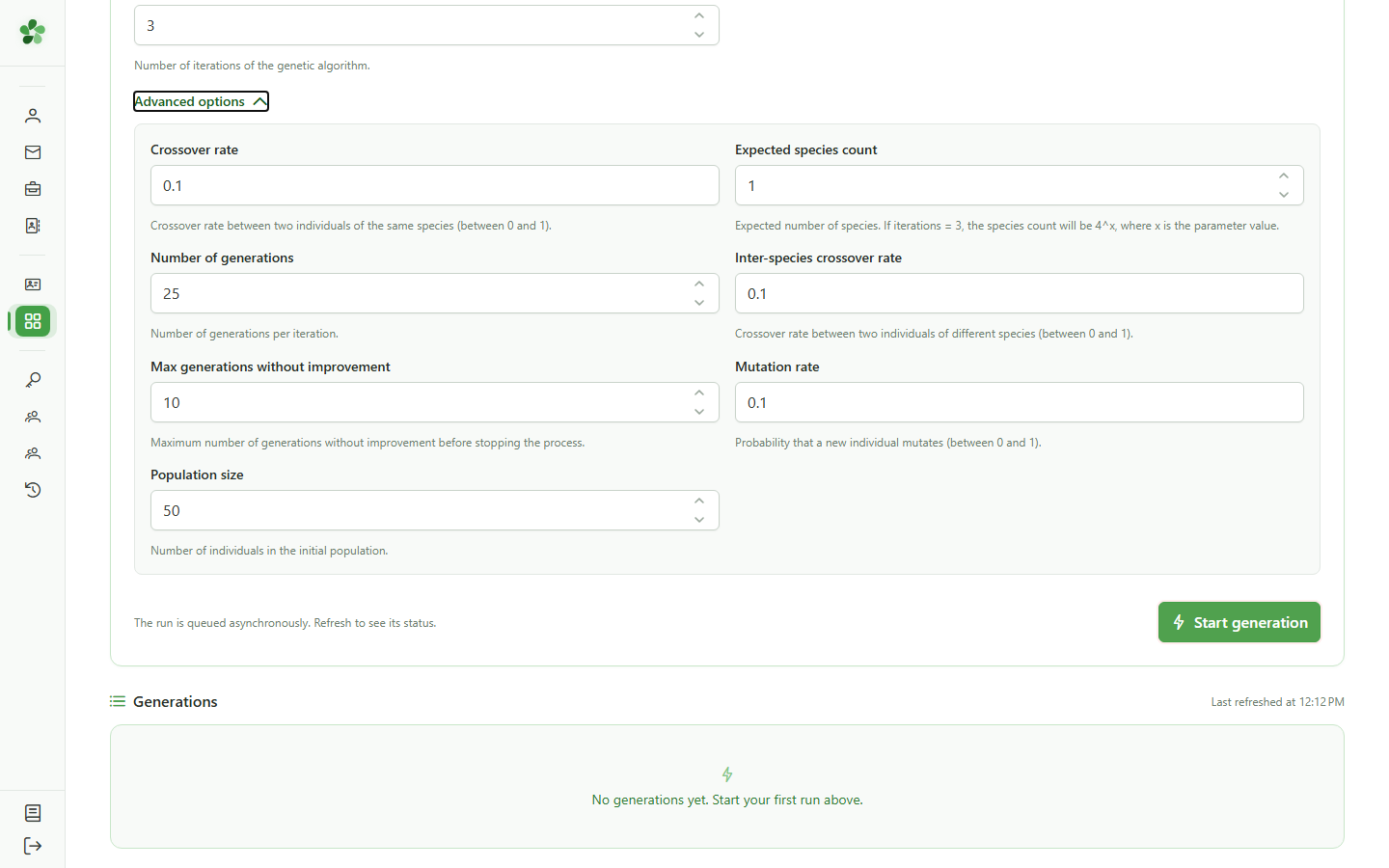The width and height of the screenshot is (1389, 868).
Task: Click 'Number of iterations of the genetic algorithm' text
Action: tap(252, 66)
